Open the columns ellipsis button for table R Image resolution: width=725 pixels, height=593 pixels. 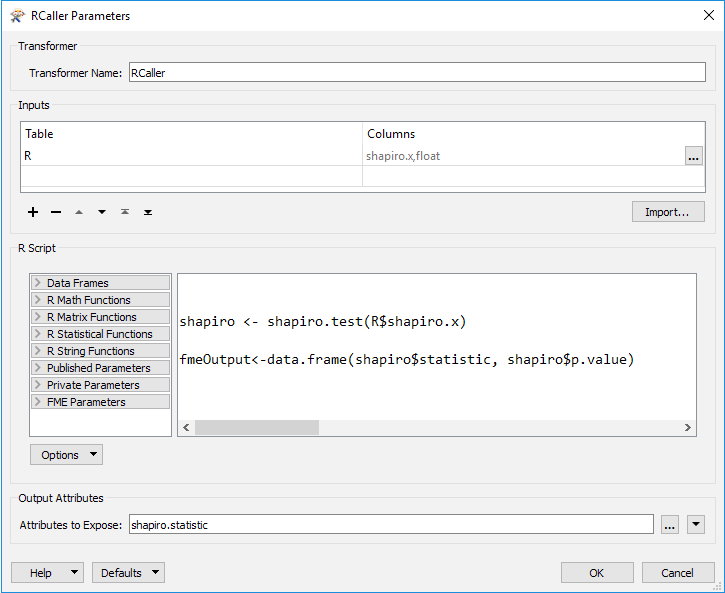click(x=693, y=156)
